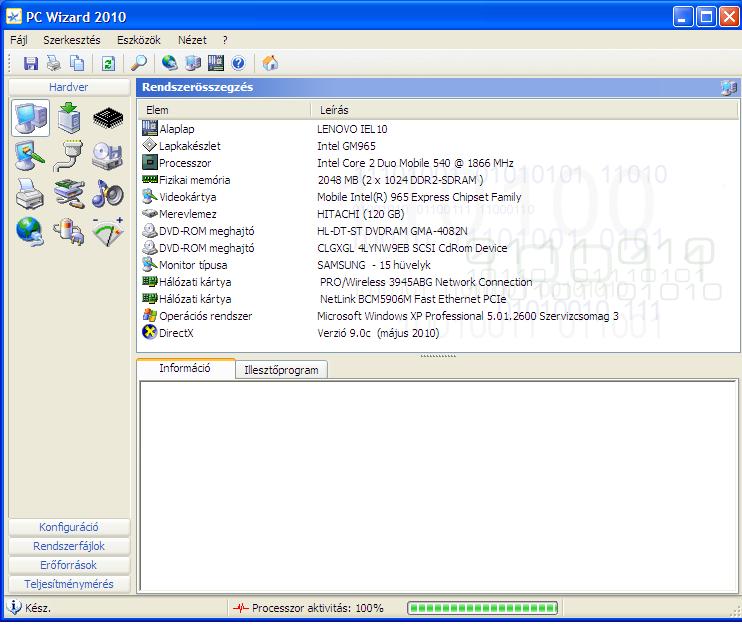
Task: Click the Home house toolbar icon
Action: point(270,63)
